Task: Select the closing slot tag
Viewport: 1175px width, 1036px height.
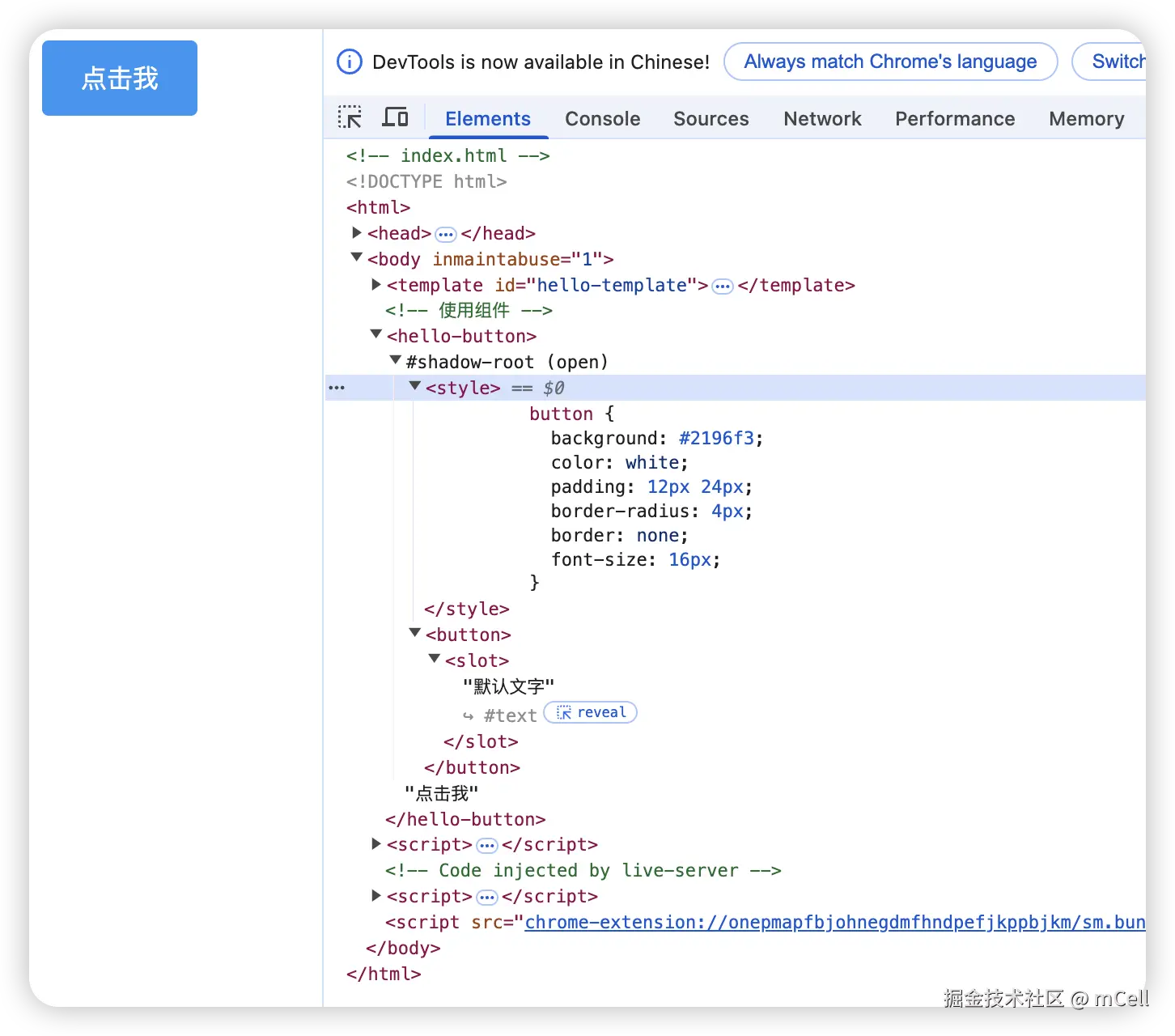Action: click(481, 741)
